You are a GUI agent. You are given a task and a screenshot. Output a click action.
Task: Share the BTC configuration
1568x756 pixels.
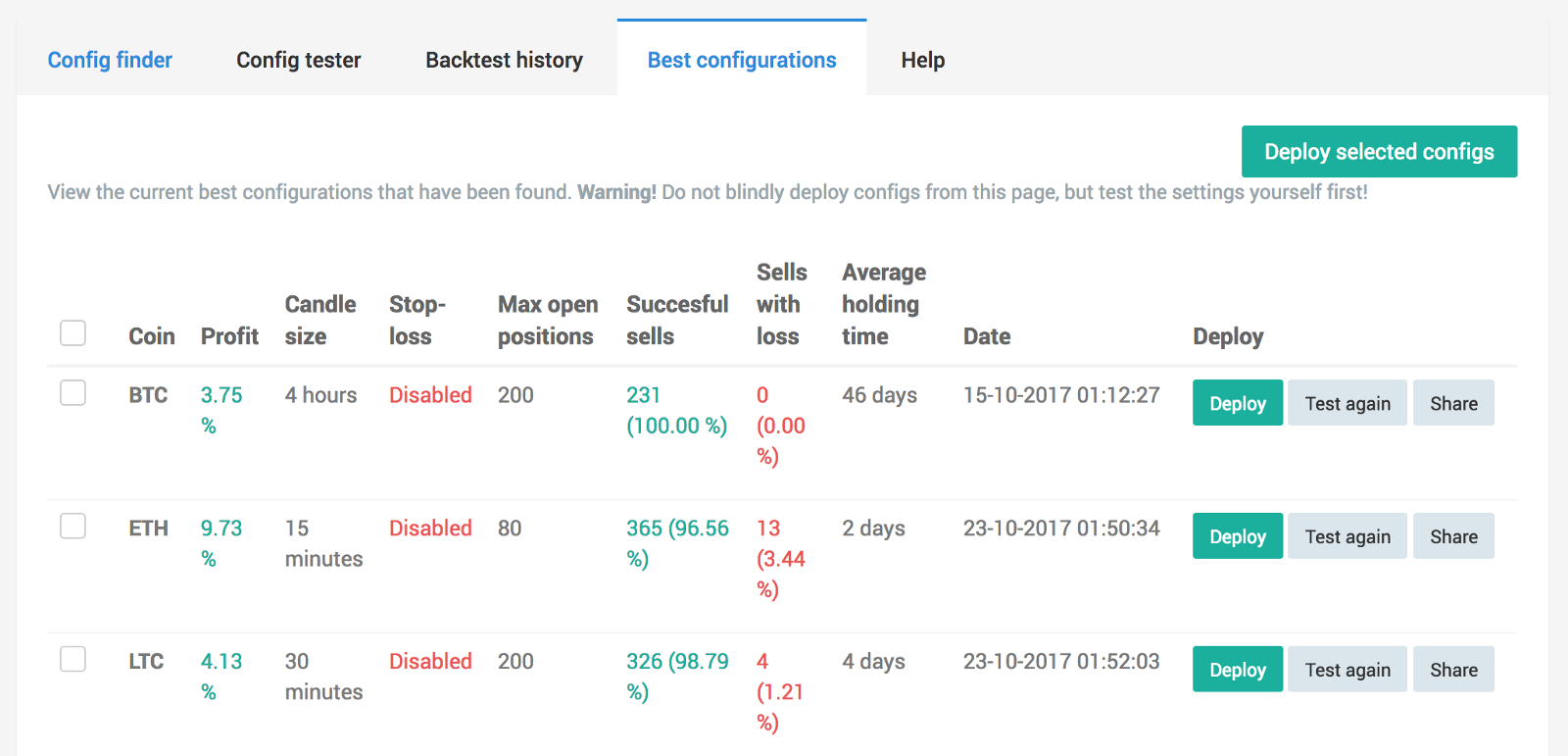[x=1453, y=403]
